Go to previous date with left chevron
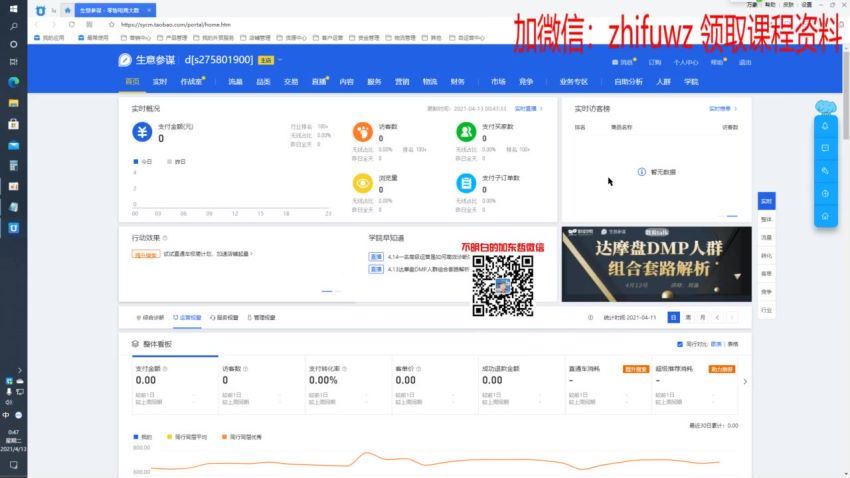This screenshot has width=850, height=478. tap(717, 318)
